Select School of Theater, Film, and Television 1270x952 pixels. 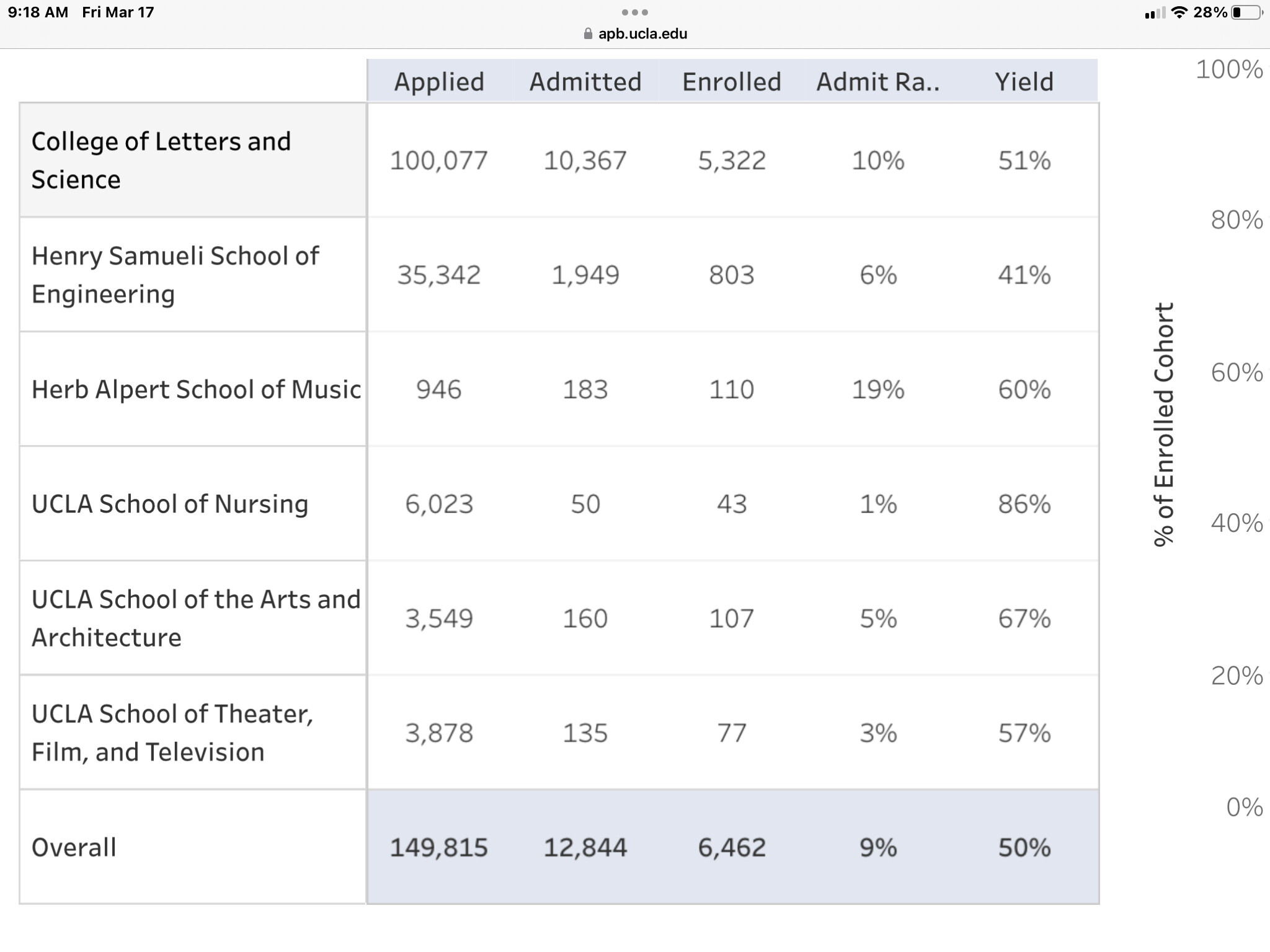(x=172, y=733)
